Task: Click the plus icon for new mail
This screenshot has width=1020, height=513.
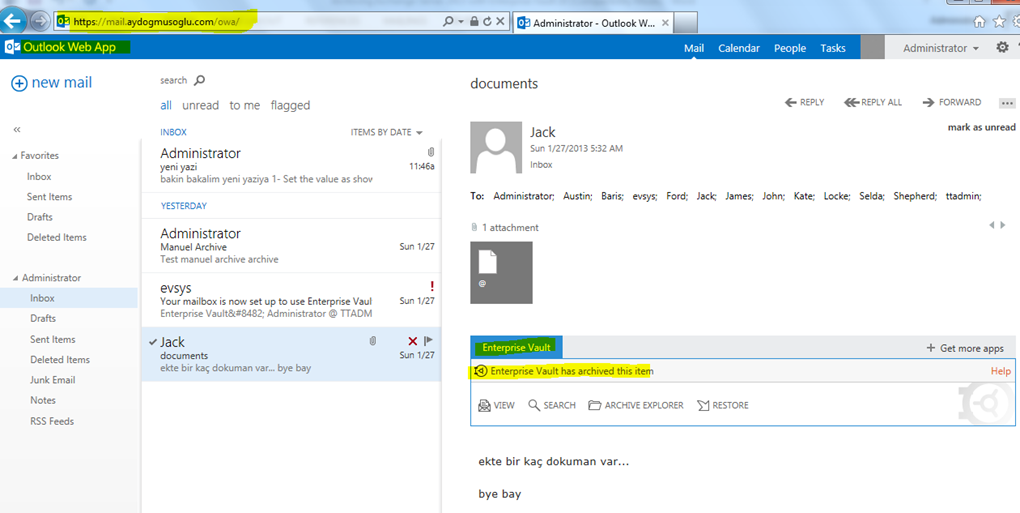Action: [20, 83]
